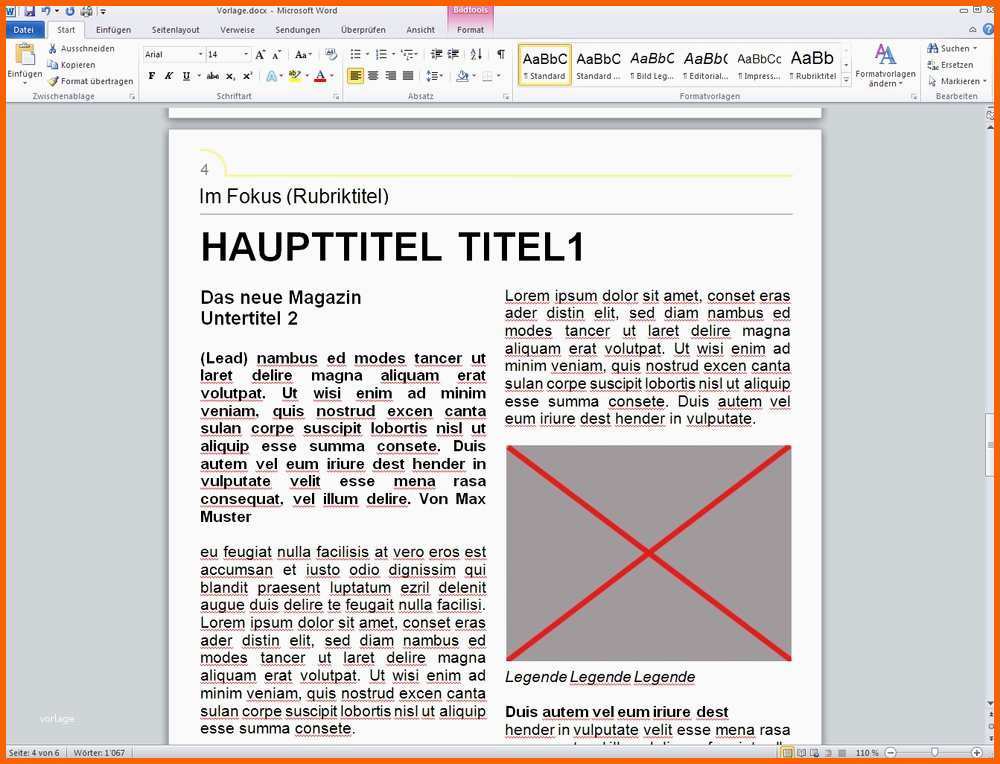The width and height of the screenshot is (1000, 764).
Task: Right-align the paragraph
Action: pyautogui.click(x=390, y=76)
